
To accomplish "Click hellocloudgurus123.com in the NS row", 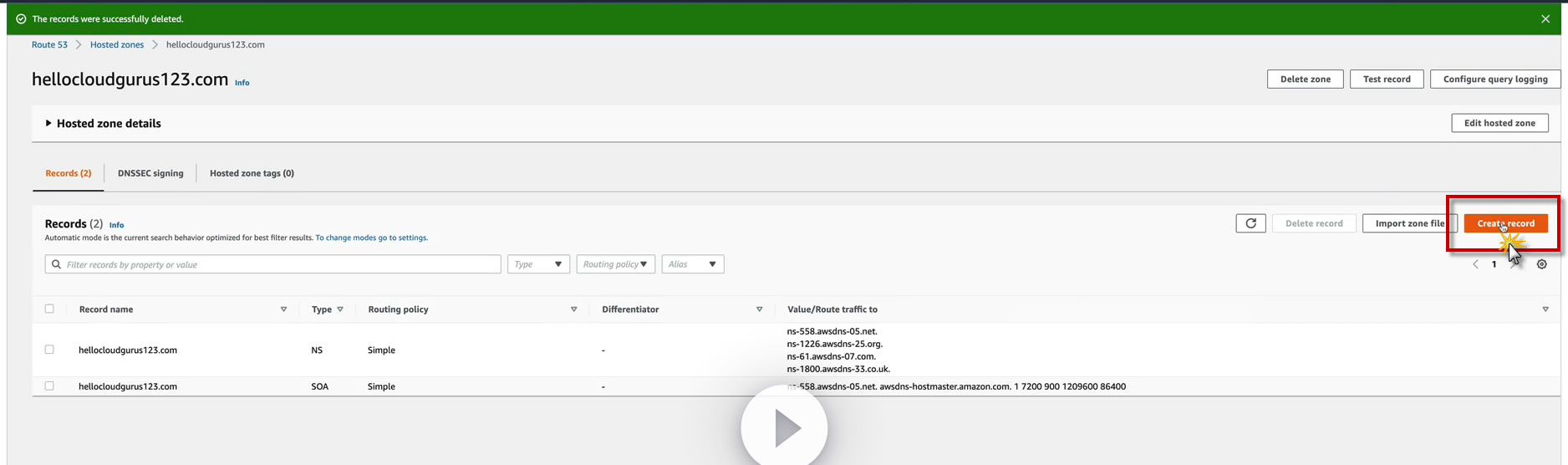I will coord(128,350).
